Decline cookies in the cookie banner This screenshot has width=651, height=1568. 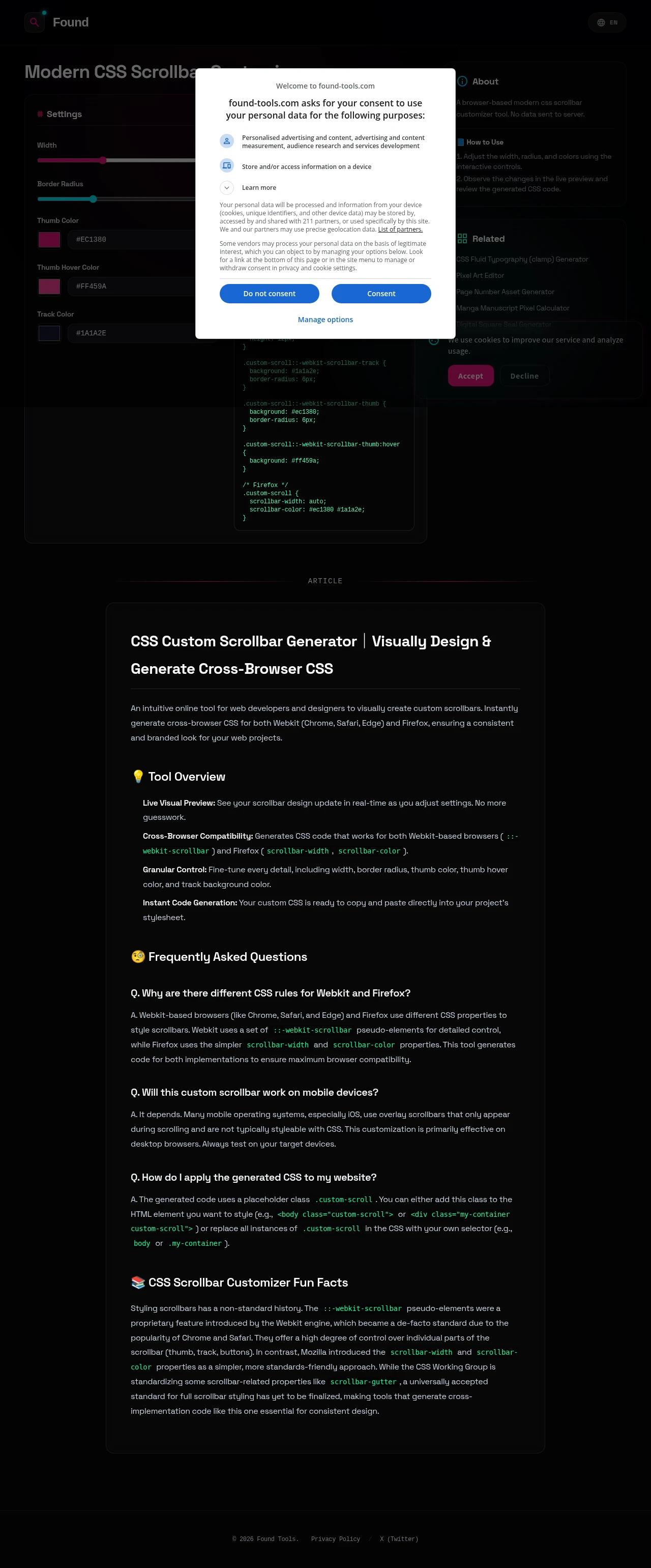pyautogui.click(x=524, y=376)
